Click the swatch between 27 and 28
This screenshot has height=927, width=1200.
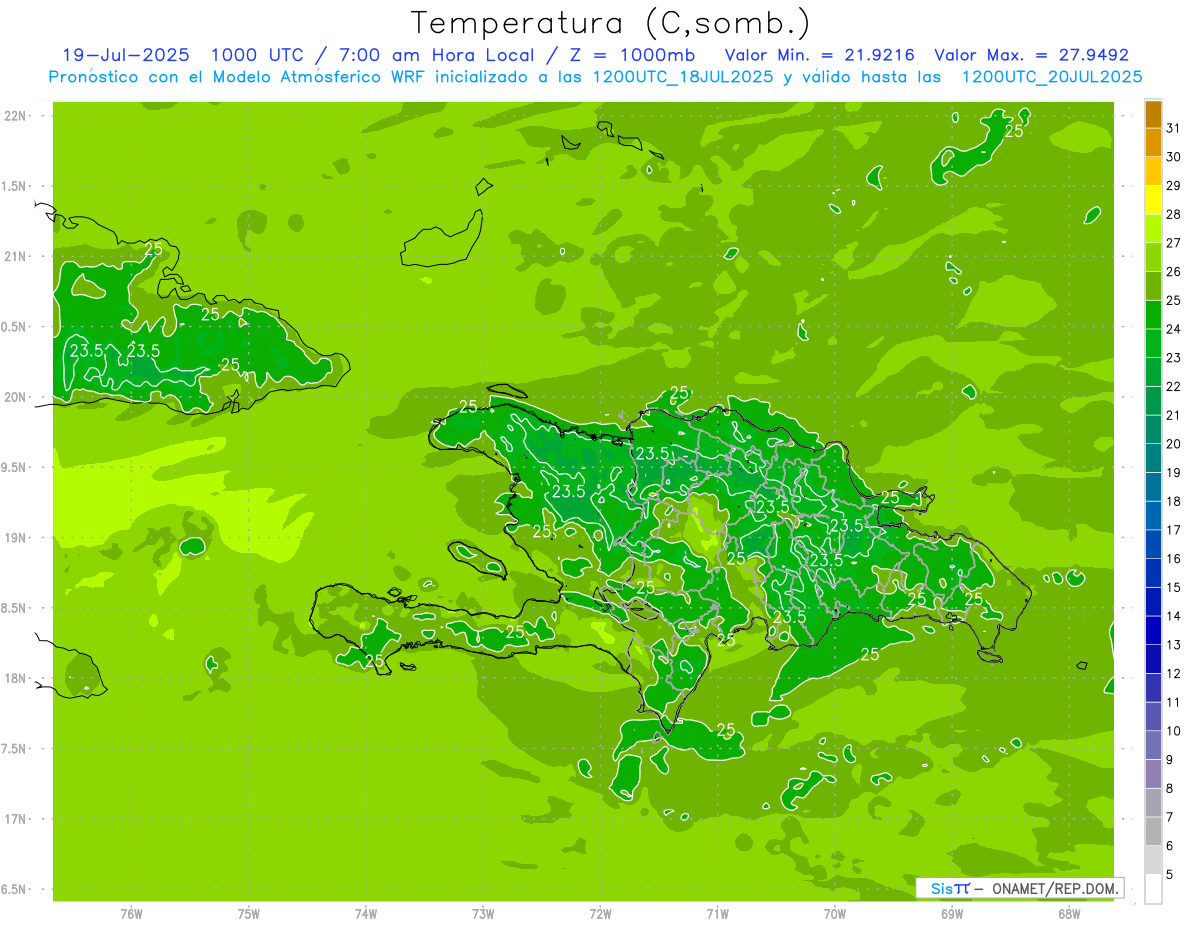point(1153,229)
